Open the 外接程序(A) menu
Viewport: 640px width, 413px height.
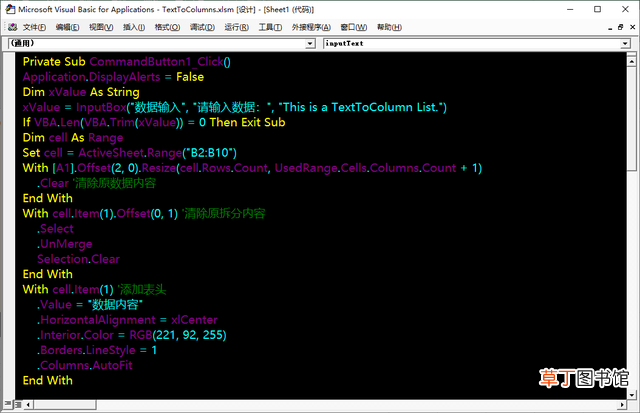[311, 27]
